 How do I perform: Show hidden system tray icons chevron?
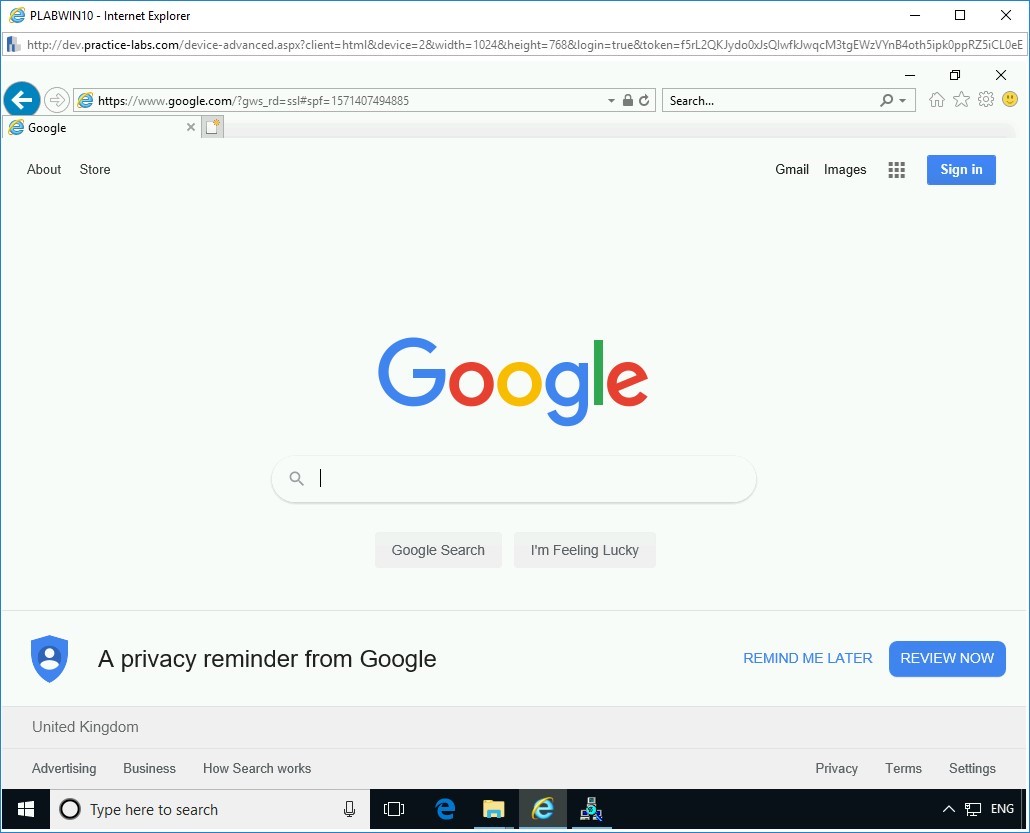pos(949,809)
